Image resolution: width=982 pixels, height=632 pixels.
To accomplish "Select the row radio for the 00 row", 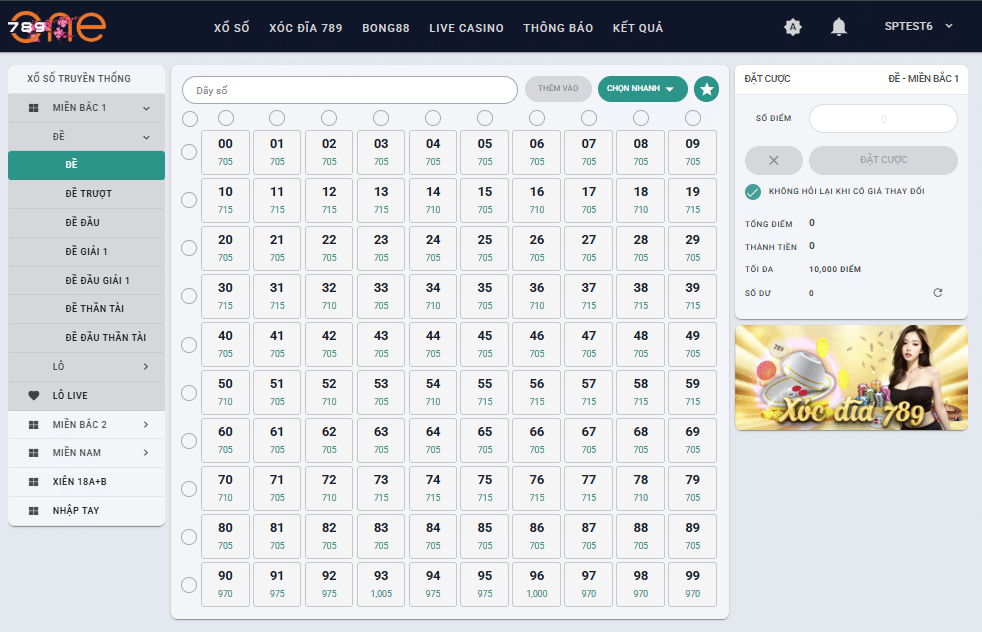I will [x=189, y=152].
